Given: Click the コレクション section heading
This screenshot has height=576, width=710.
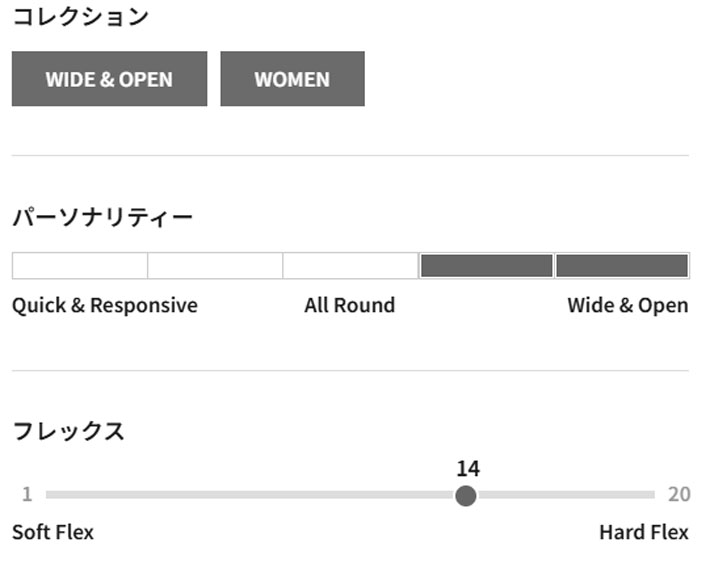Looking at the screenshot, I should click(80, 16).
